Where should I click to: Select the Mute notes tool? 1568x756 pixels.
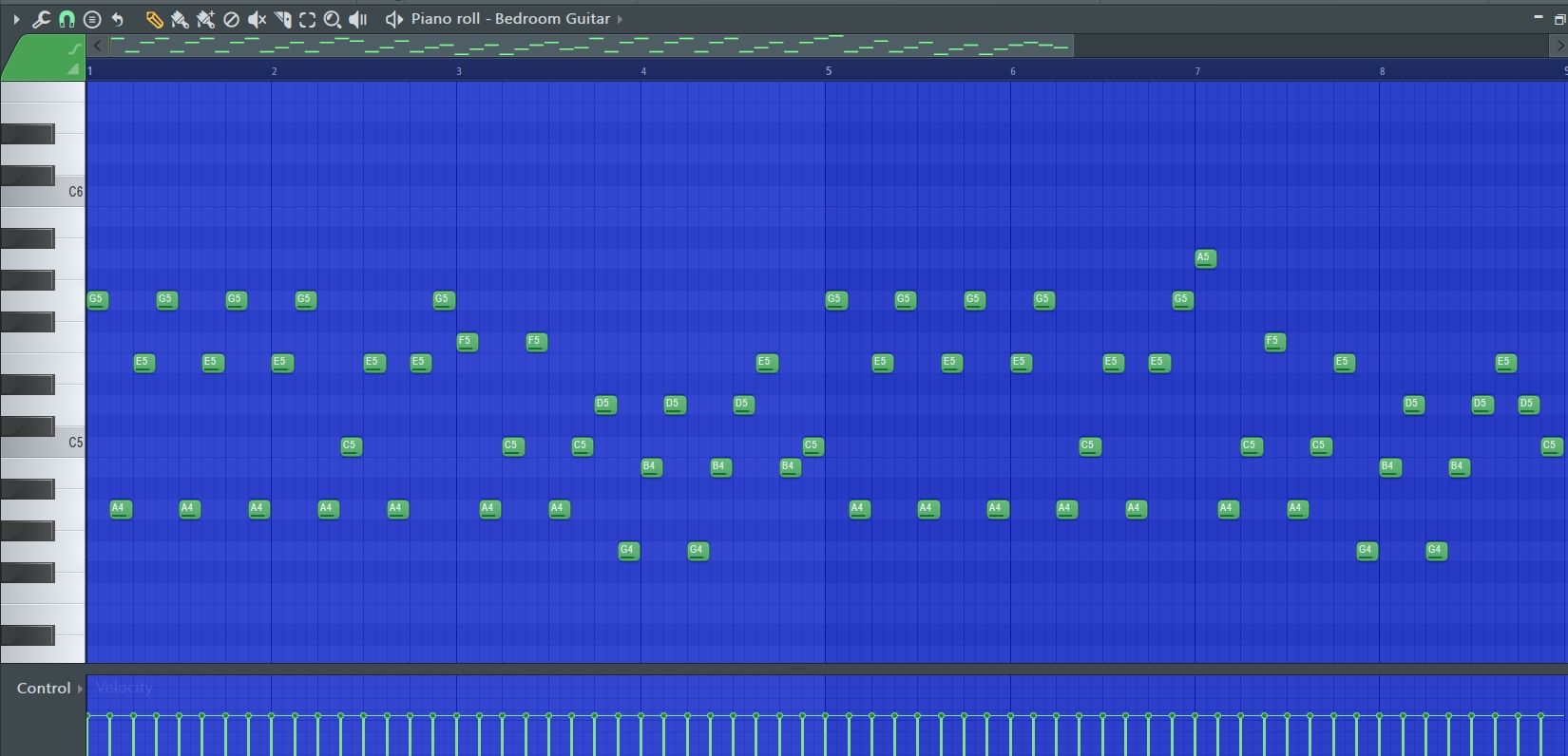tap(257, 19)
